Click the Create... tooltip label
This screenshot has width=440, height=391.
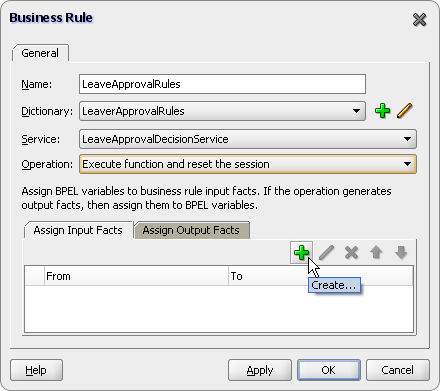[334, 285]
